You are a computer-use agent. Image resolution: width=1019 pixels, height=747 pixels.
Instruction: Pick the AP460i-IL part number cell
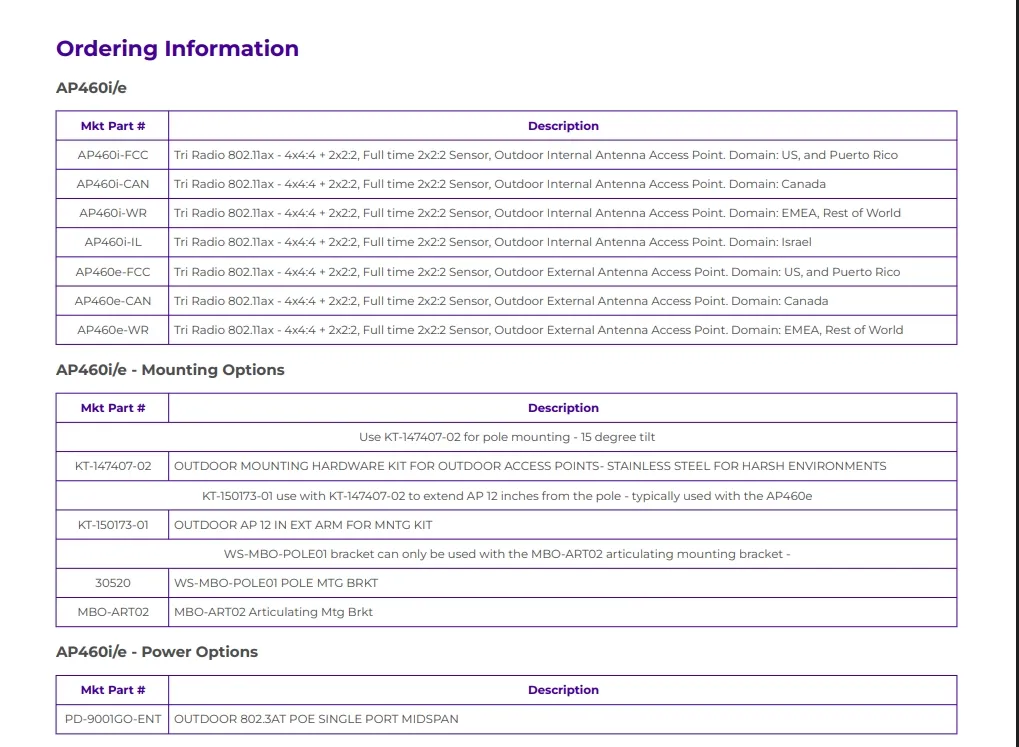(x=112, y=242)
